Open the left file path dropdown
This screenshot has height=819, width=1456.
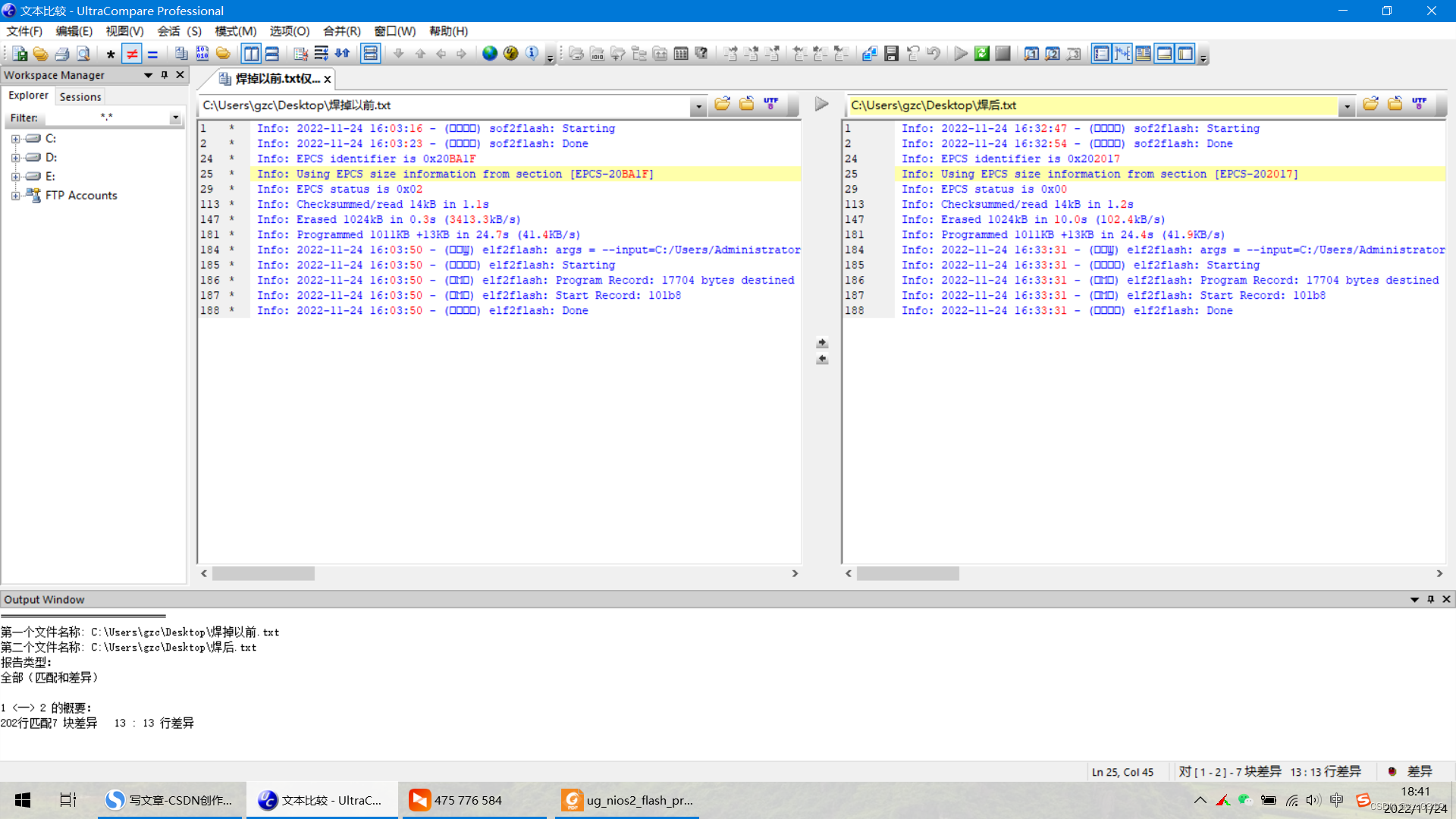(698, 105)
